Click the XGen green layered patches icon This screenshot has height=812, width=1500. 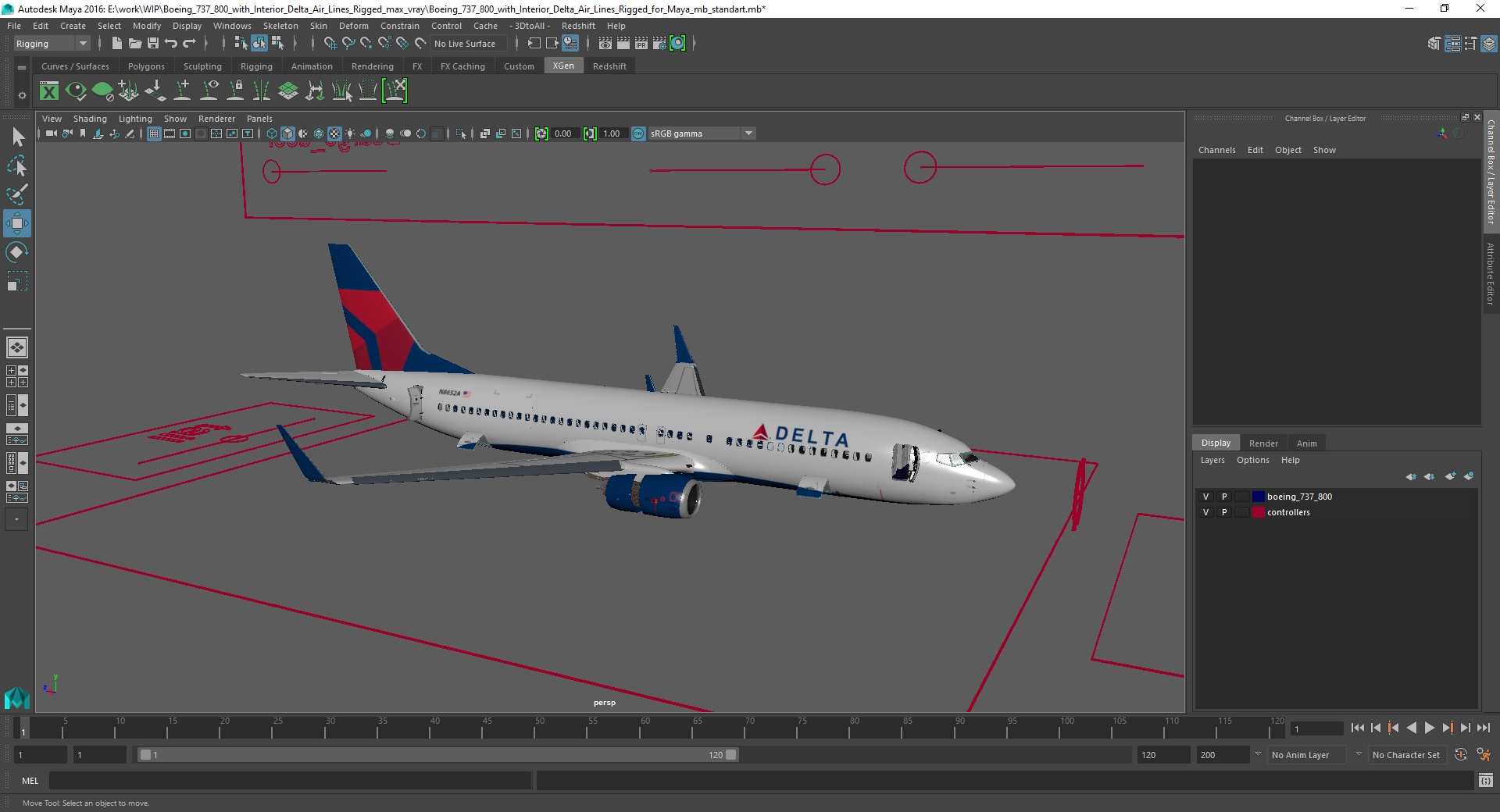point(288,91)
